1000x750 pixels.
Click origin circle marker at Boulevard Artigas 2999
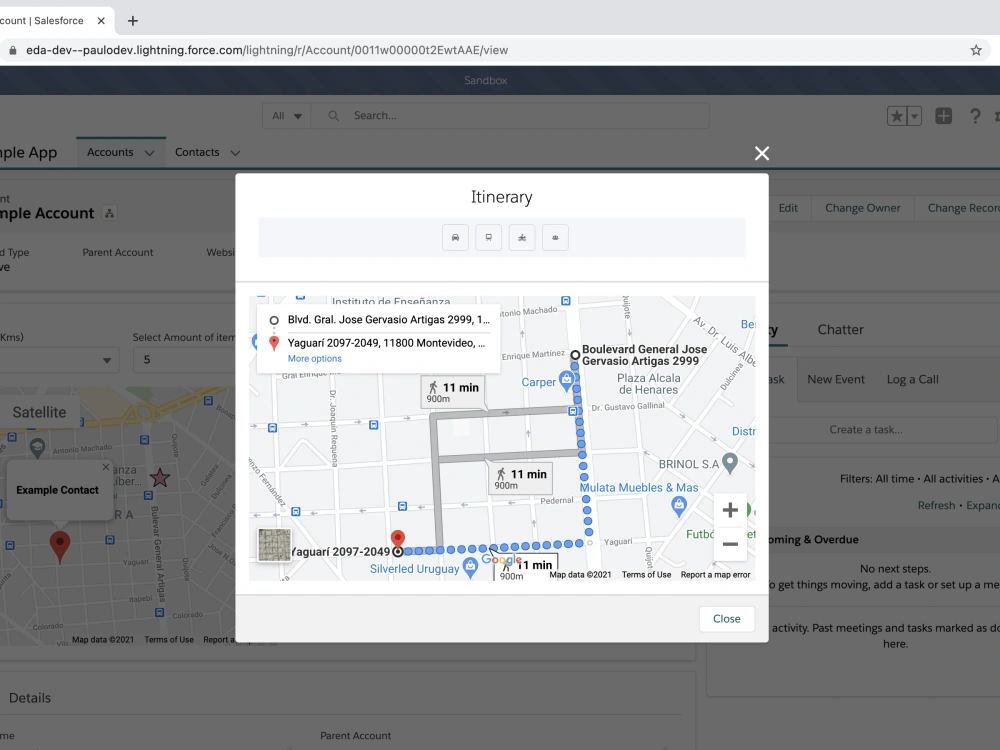(x=575, y=355)
